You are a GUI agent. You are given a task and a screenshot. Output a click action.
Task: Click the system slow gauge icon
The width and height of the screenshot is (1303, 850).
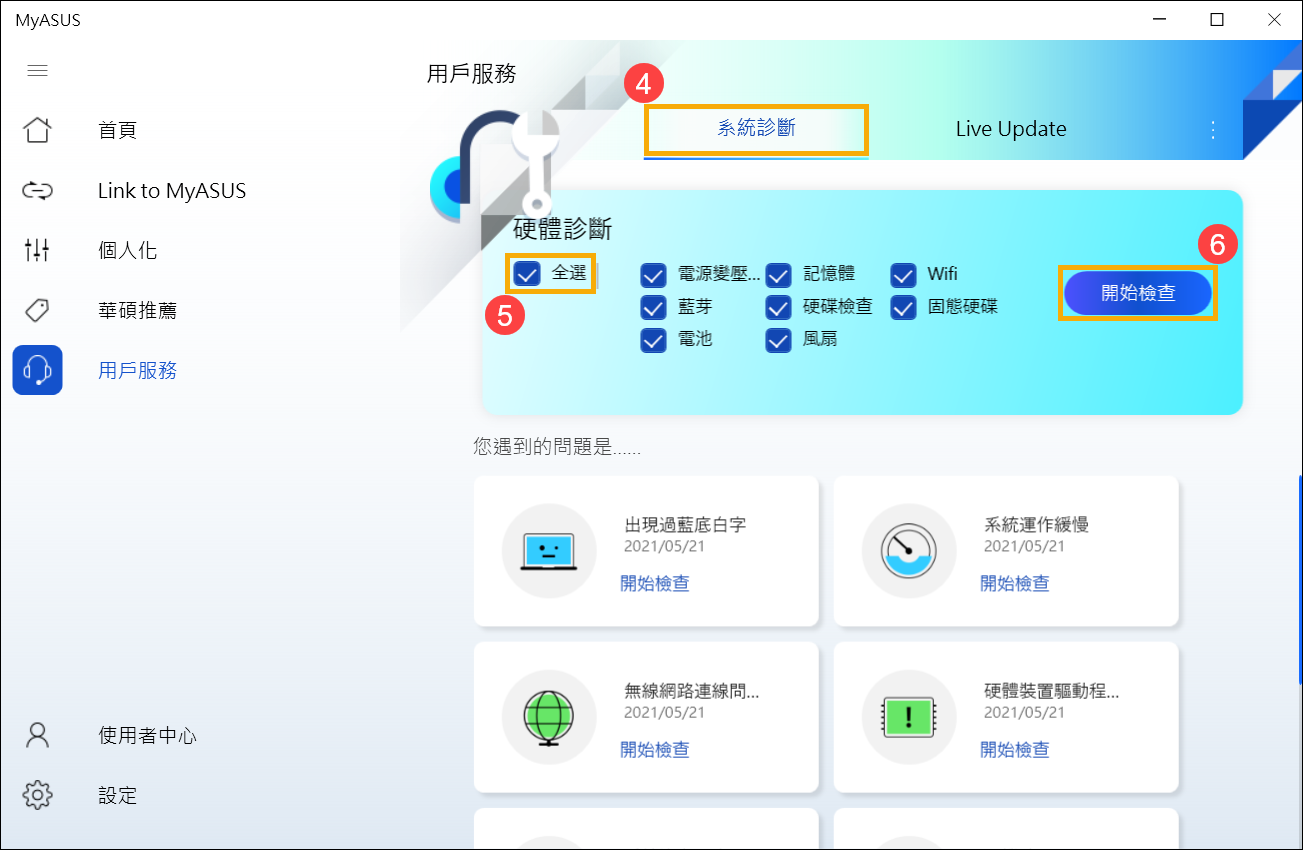tap(908, 551)
